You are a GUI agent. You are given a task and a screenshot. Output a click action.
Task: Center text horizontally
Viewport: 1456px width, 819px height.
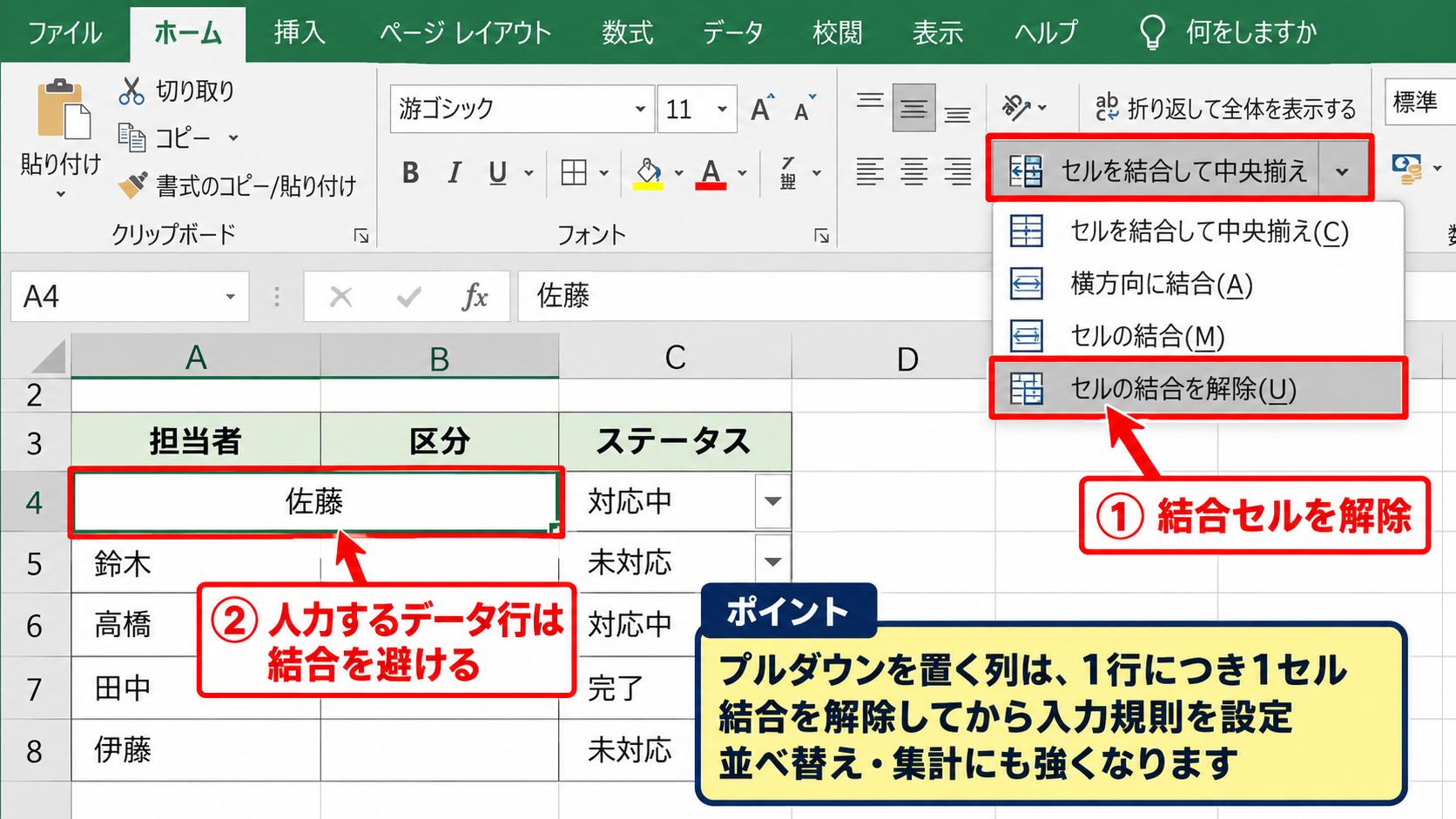(x=913, y=171)
